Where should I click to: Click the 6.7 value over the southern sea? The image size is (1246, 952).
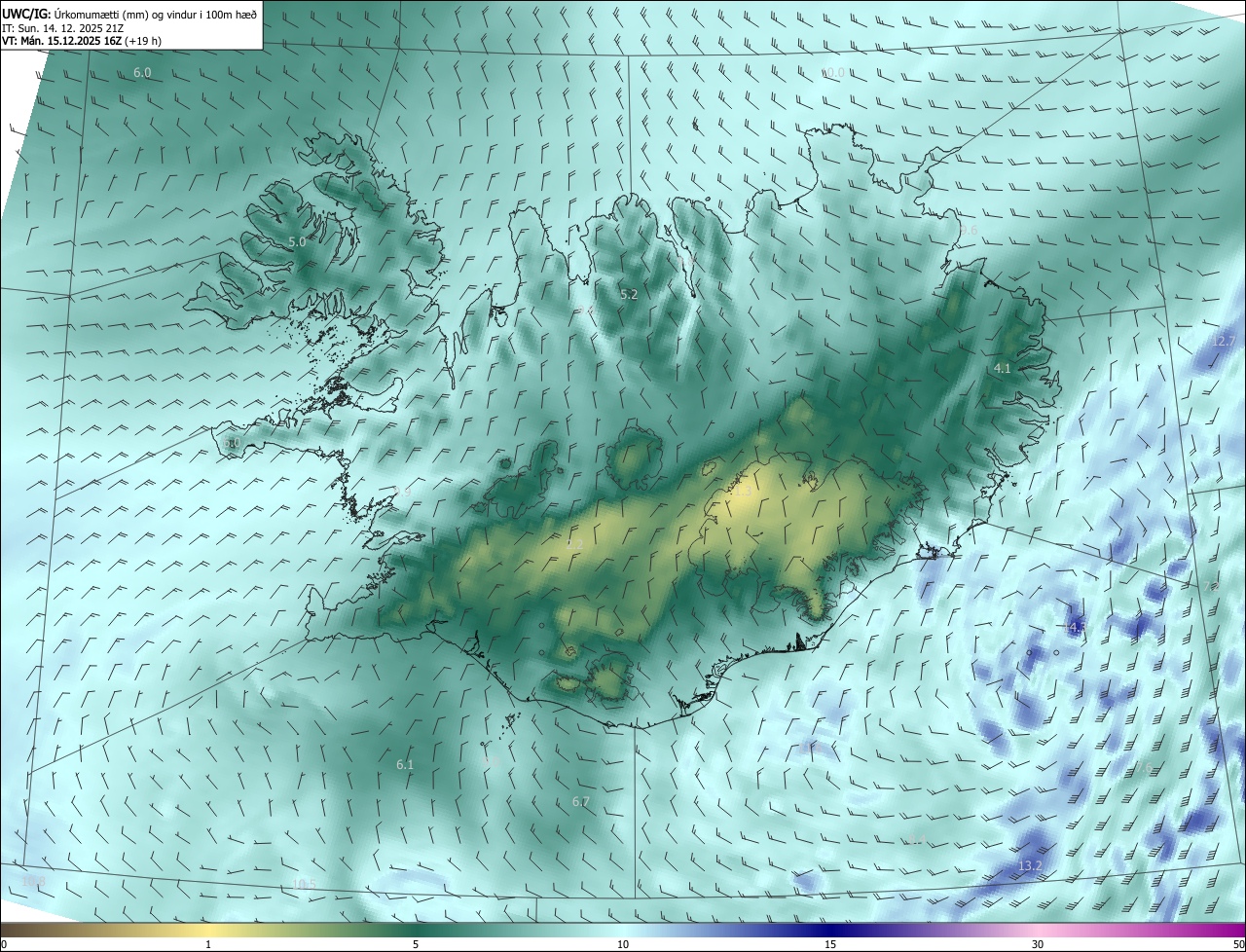(580, 802)
